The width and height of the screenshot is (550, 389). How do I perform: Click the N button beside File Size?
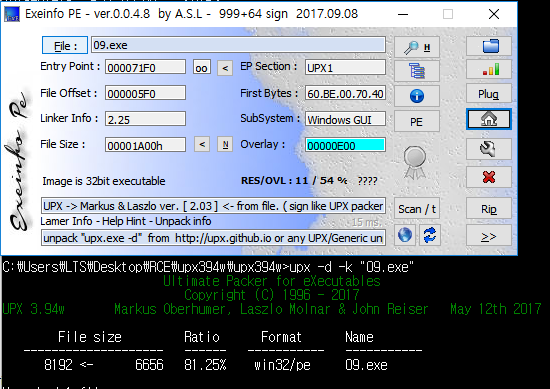coord(225,144)
